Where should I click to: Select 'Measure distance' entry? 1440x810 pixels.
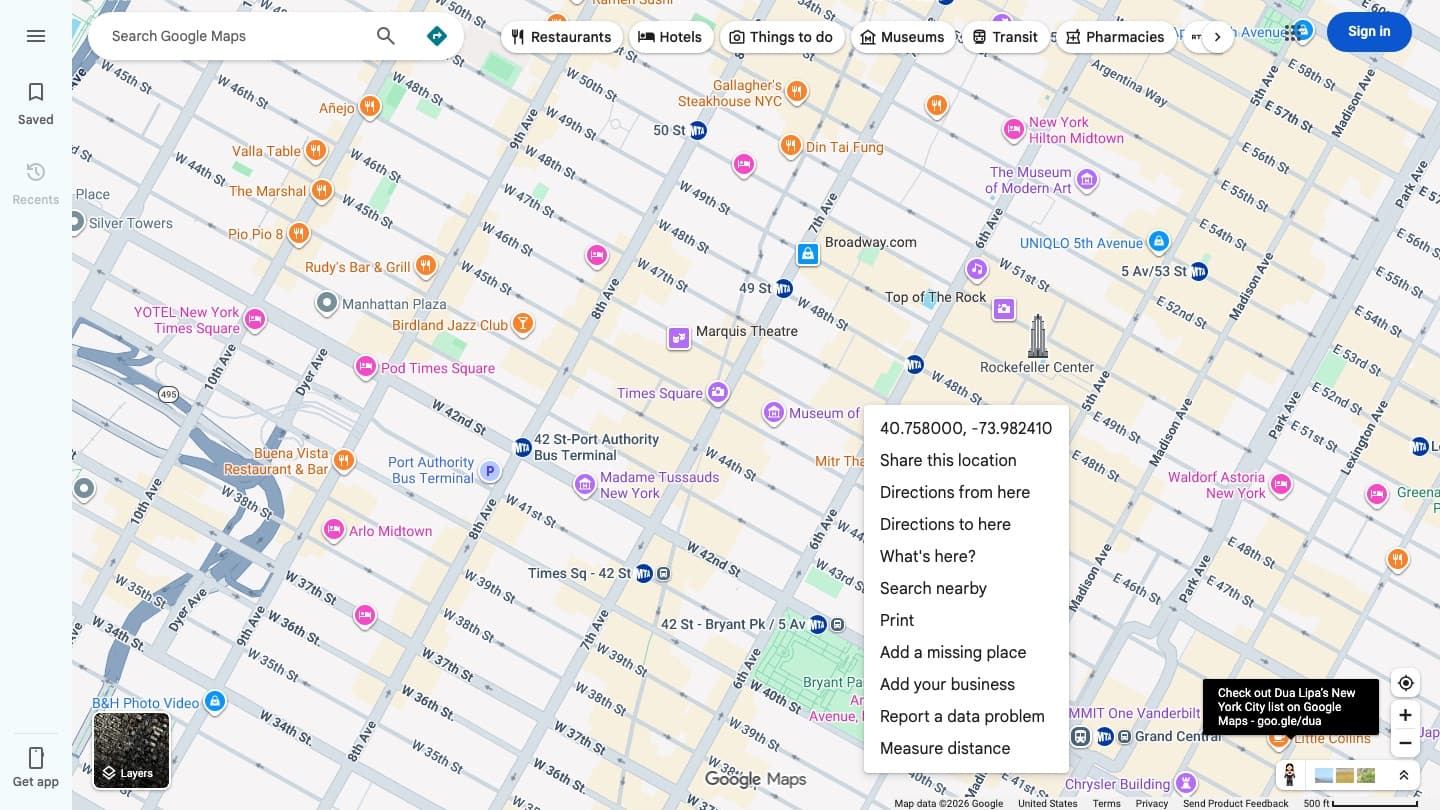(x=966, y=748)
